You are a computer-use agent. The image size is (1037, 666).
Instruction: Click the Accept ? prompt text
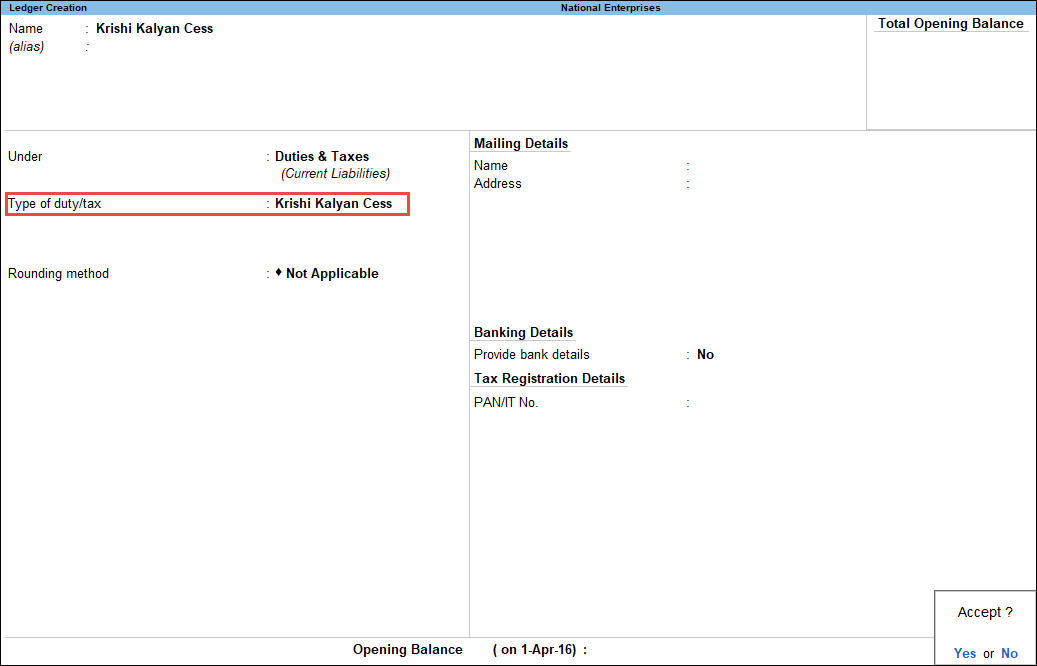(985, 612)
